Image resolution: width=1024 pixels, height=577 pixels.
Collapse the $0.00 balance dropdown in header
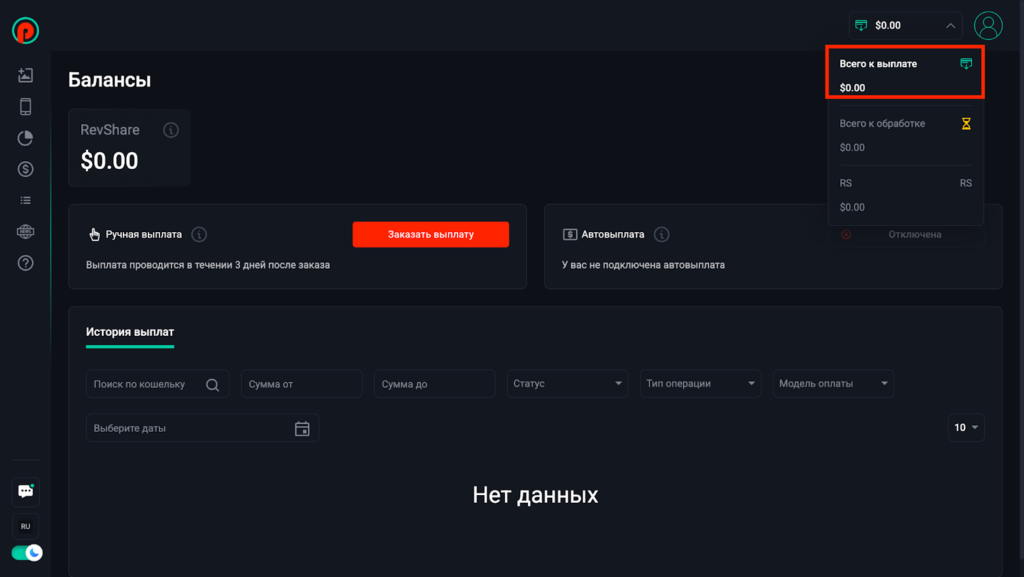coord(905,25)
